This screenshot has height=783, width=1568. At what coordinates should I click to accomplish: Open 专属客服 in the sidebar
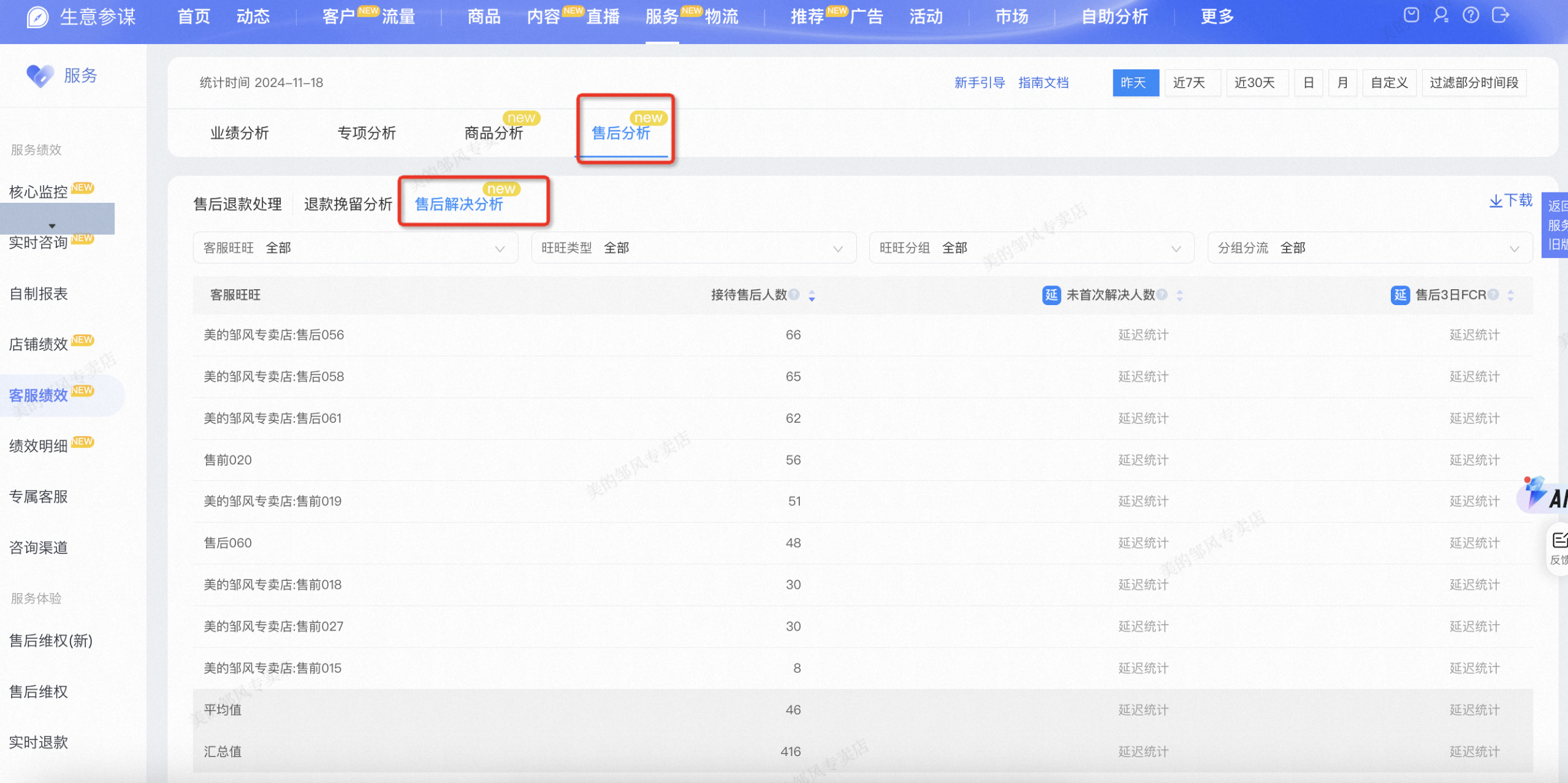(39, 497)
